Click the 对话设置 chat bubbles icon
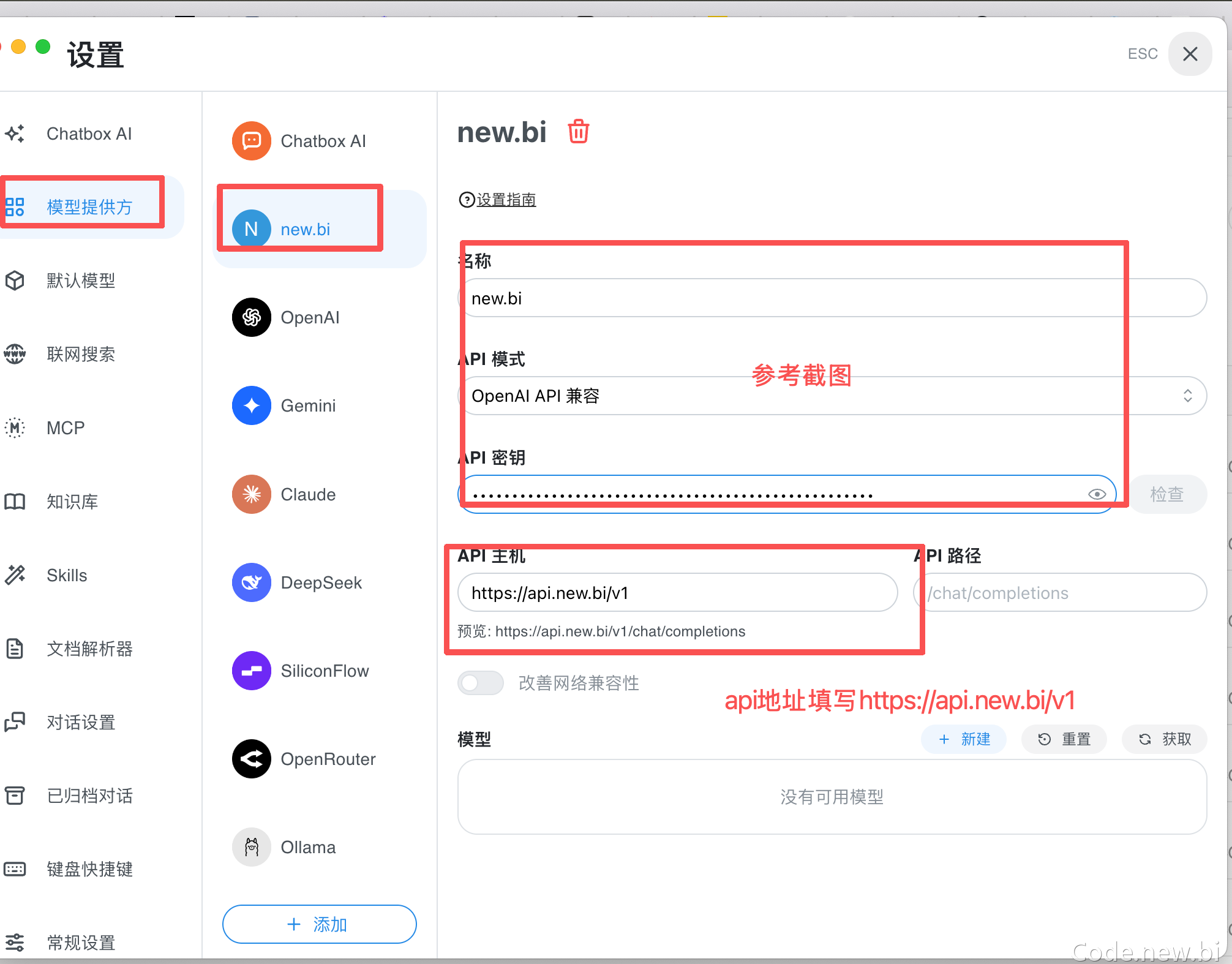This screenshot has width=1232, height=964. tap(15, 722)
